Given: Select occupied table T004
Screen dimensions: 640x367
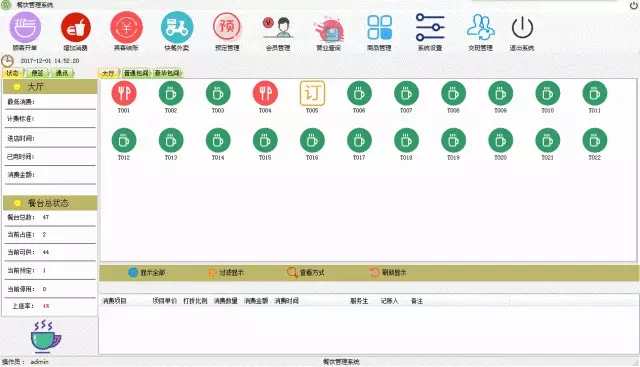Looking at the screenshot, I should [265, 93].
